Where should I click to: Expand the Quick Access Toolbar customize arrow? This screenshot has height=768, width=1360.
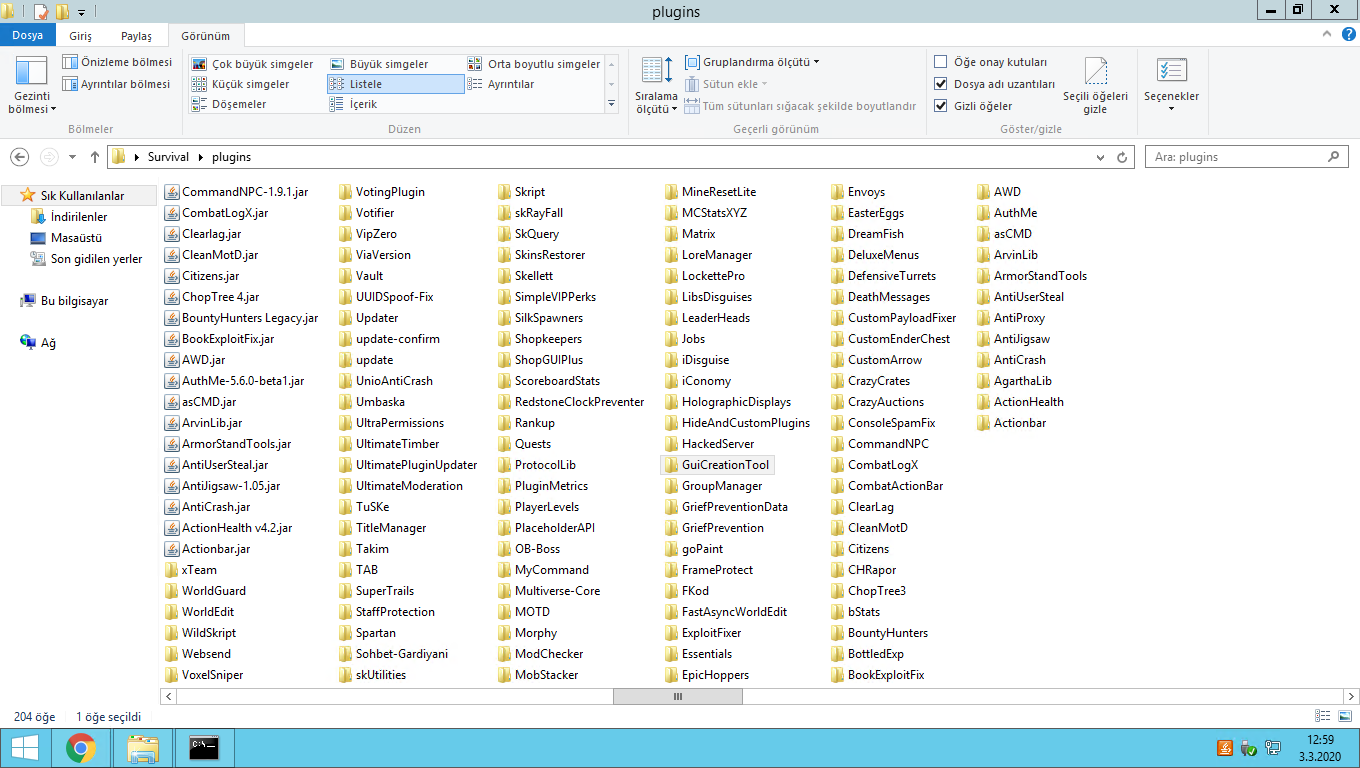(x=81, y=12)
